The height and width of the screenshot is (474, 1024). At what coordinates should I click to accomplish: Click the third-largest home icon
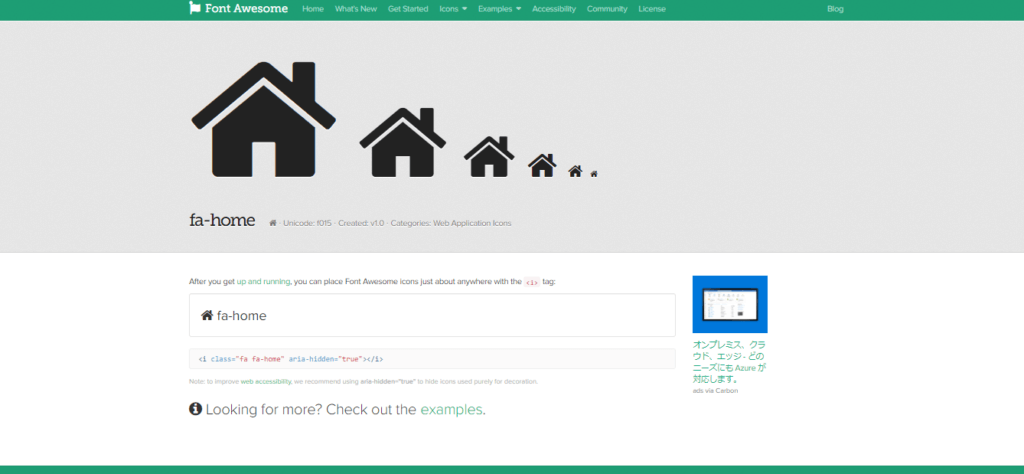pyautogui.click(x=488, y=157)
